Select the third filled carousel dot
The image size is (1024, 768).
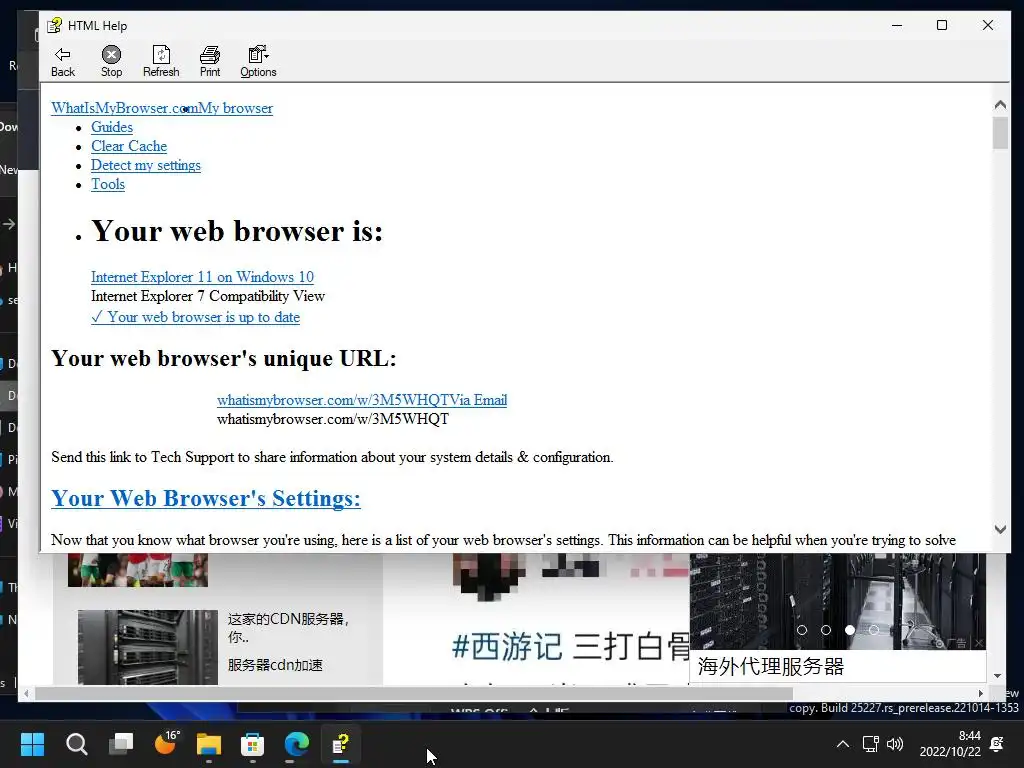(850, 630)
